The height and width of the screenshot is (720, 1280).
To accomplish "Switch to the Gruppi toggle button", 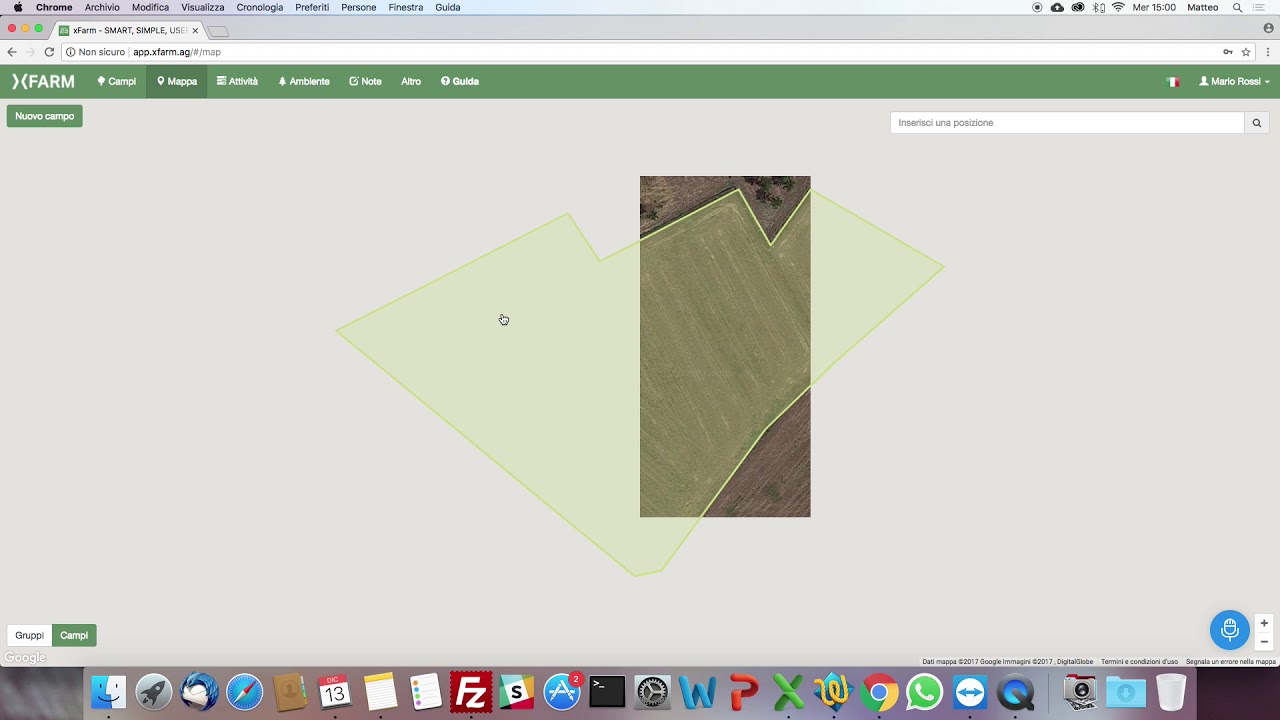I will (29, 635).
